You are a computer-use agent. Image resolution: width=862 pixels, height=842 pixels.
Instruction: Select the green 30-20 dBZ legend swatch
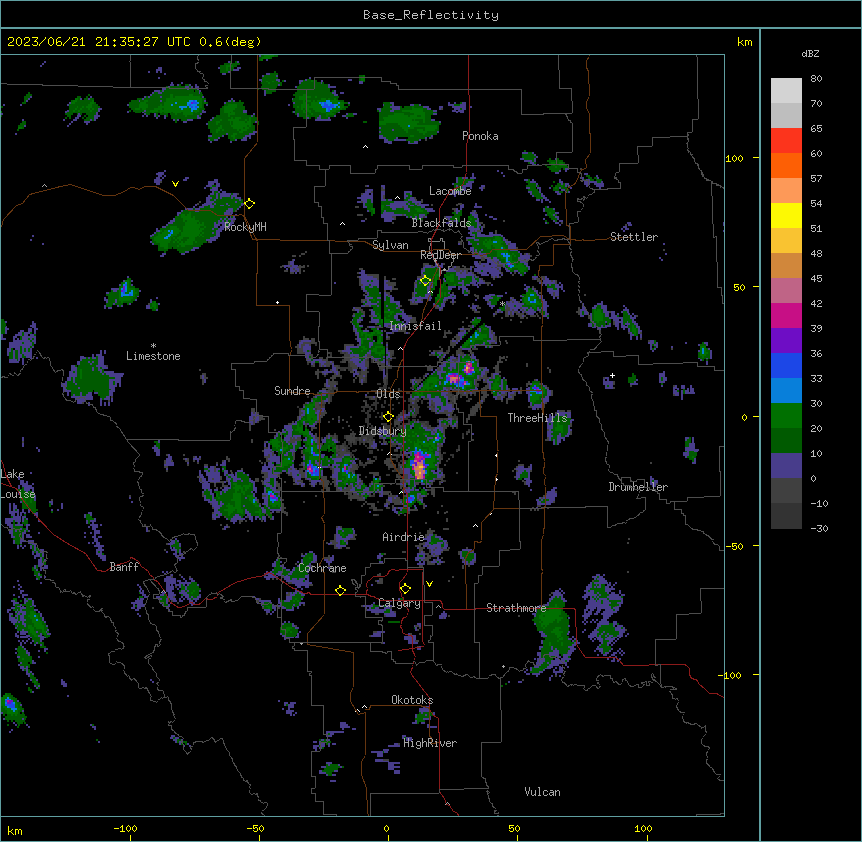click(x=786, y=416)
